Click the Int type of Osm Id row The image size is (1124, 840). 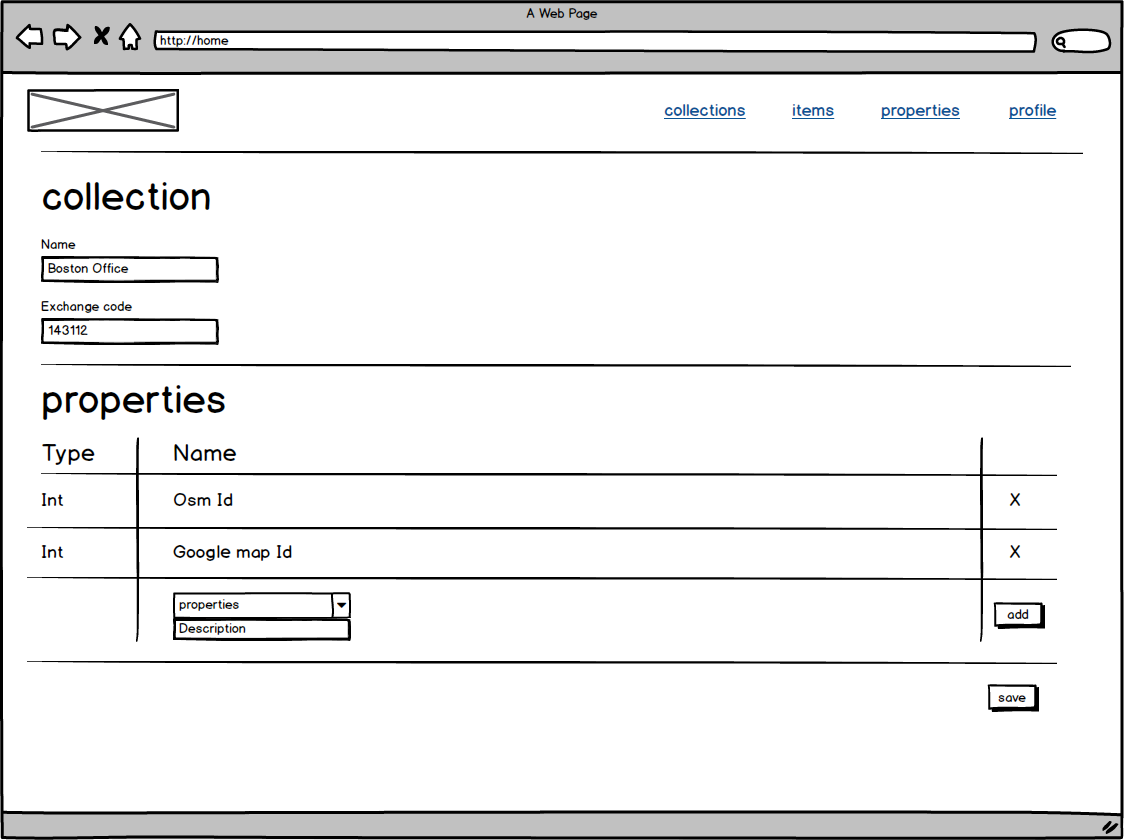[52, 500]
